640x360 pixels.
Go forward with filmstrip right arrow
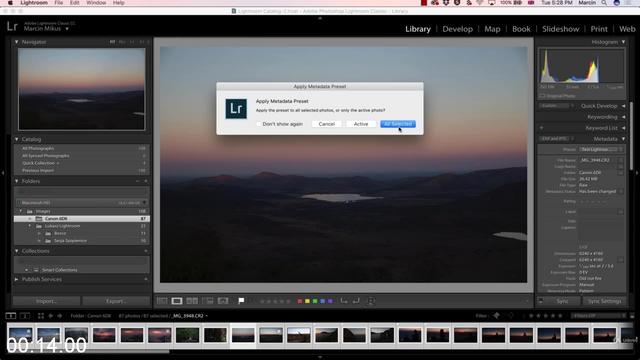click(x=60, y=316)
